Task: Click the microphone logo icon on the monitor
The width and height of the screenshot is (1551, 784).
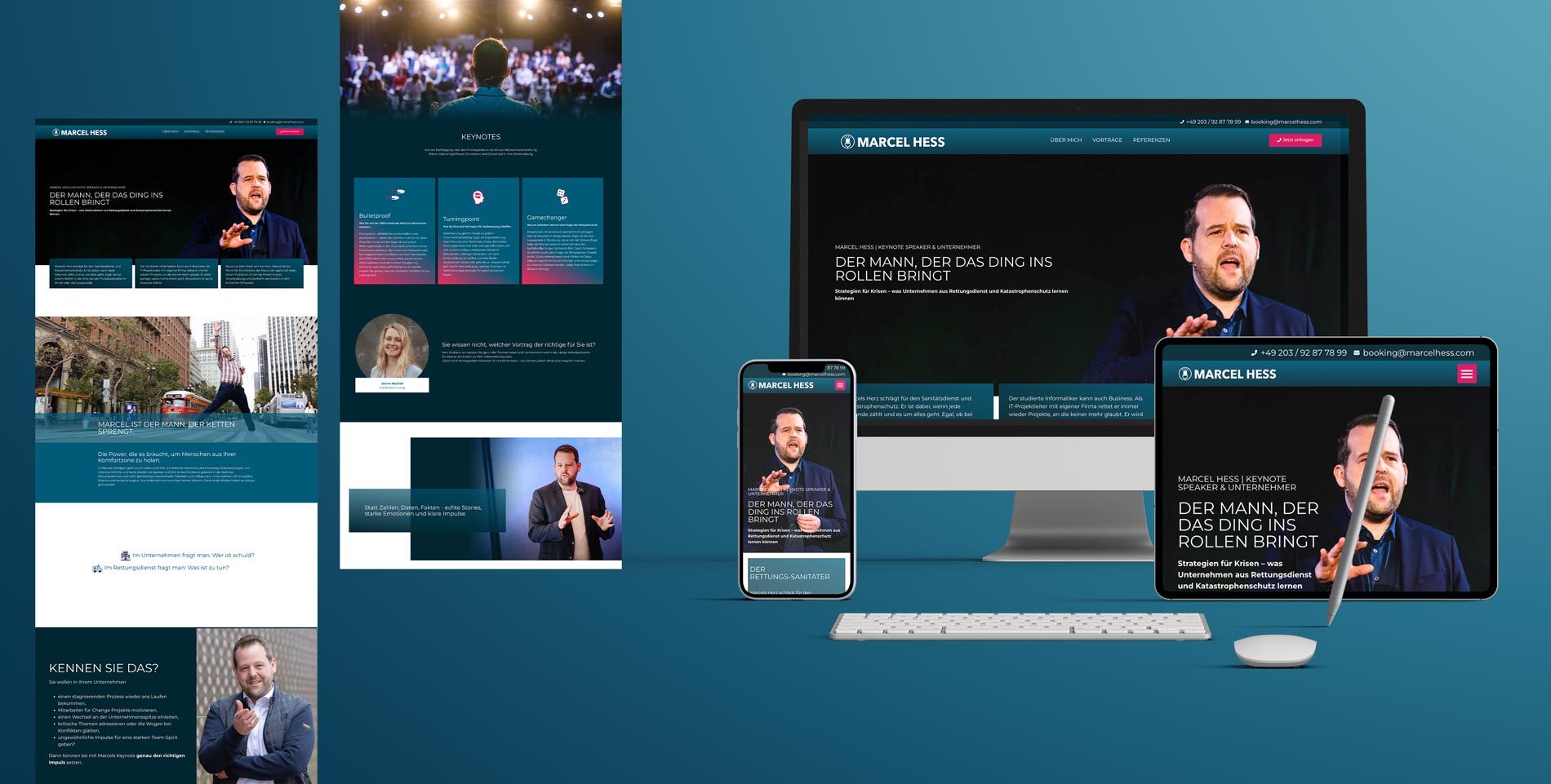Action: pos(847,142)
